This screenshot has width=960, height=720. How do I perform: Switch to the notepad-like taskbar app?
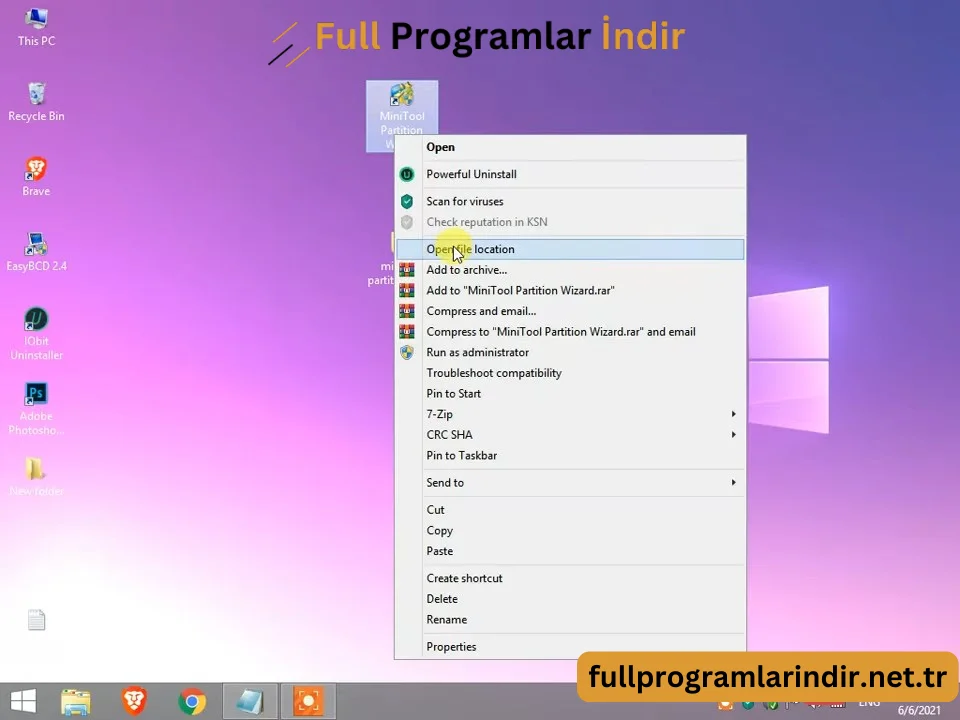coord(250,702)
